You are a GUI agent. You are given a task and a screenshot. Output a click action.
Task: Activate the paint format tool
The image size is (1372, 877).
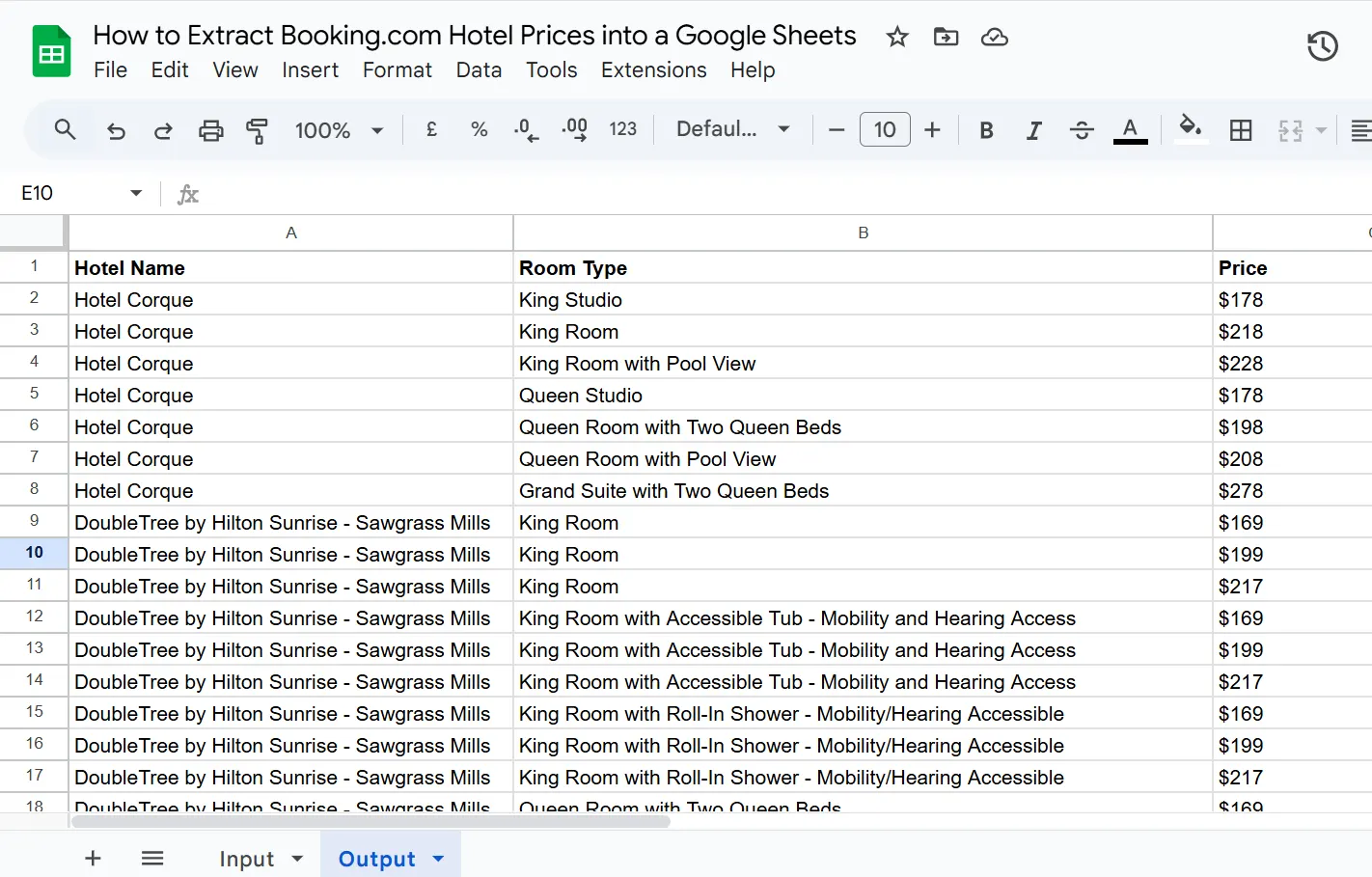(257, 130)
